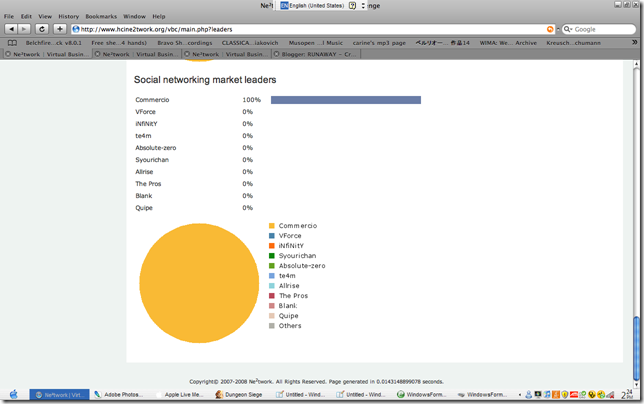644x404 pixels.
Task: Open the bookmarks book icon
Action: pos(12,43)
